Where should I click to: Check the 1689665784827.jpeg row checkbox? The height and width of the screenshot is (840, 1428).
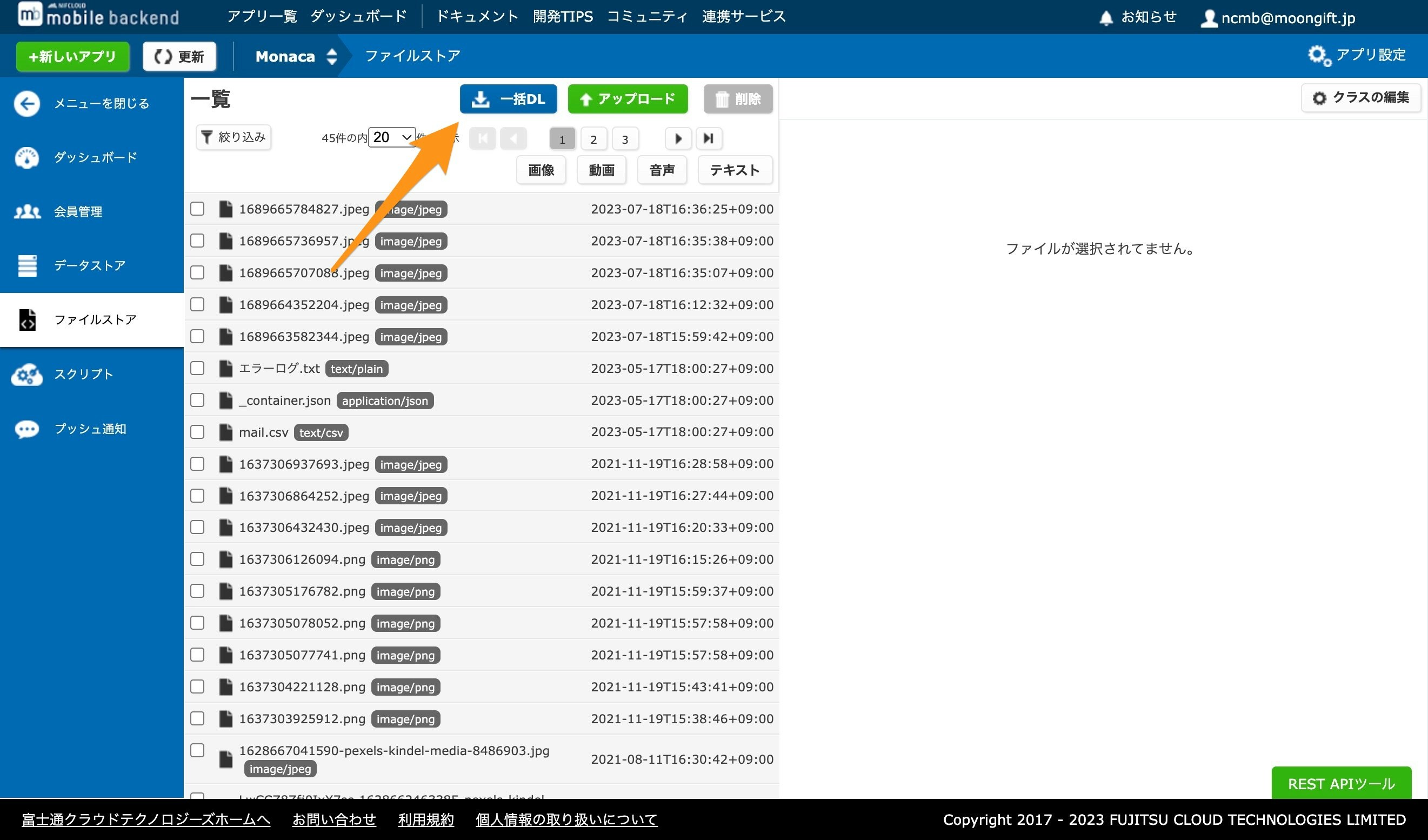pos(197,209)
